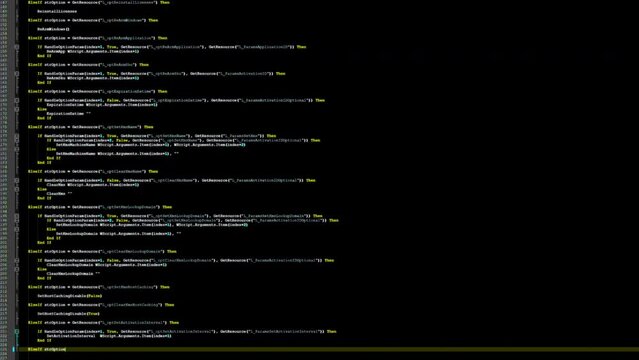Viewport: 639px width, 360px height.
Task: Click the ElseIf line for _optClearKmsHostCaching
Action: coord(101,305)
